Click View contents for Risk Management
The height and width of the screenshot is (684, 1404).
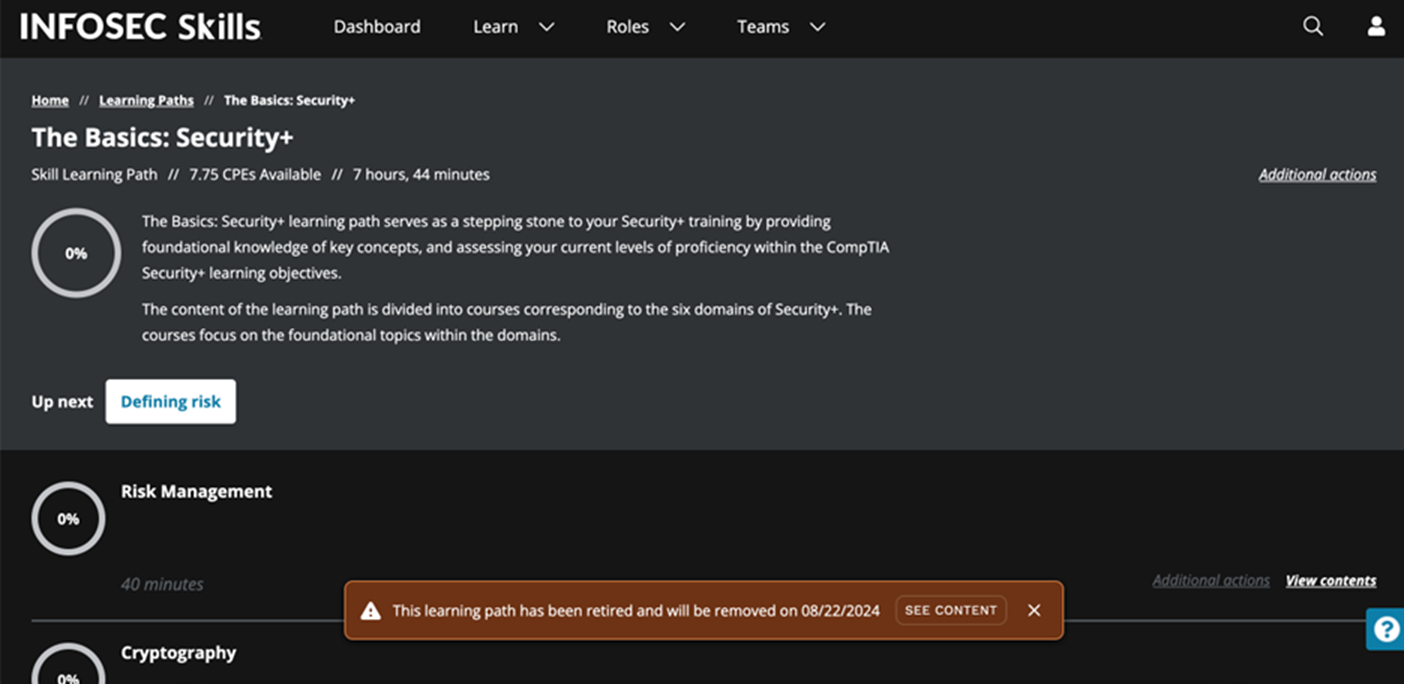(x=1330, y=580)
